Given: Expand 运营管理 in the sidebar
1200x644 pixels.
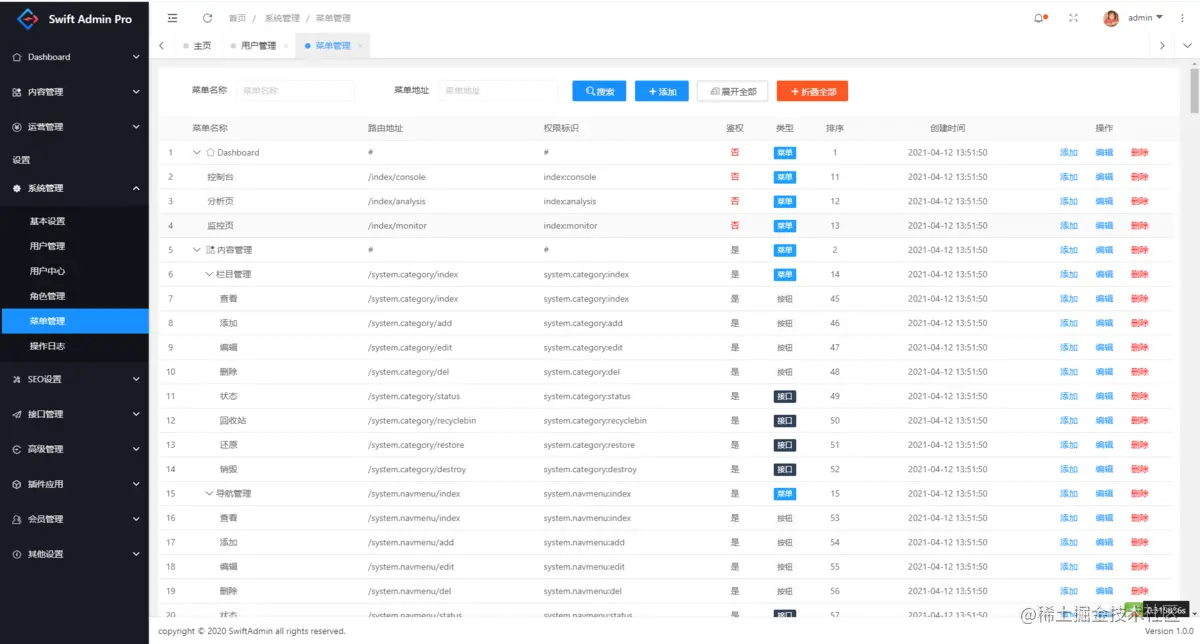Looking at the screenshot, I should (x=74, y=127).
